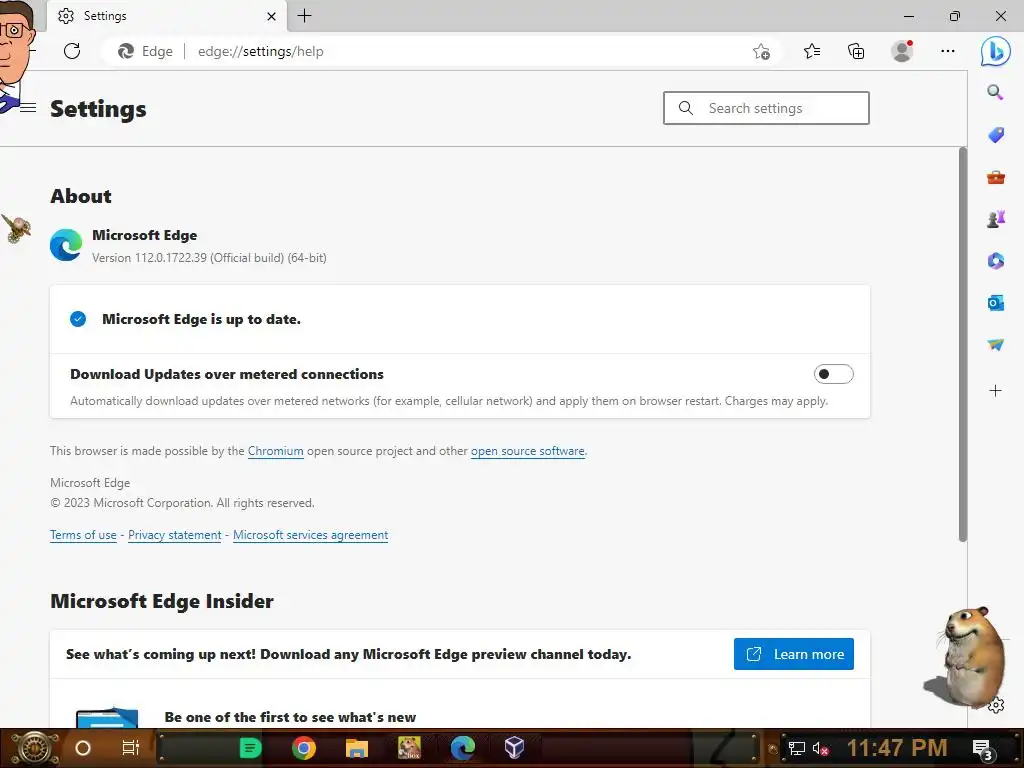Open the network status tray icon
The width and height of the screenshot is (1024, 768).
(x=796, y=748)
